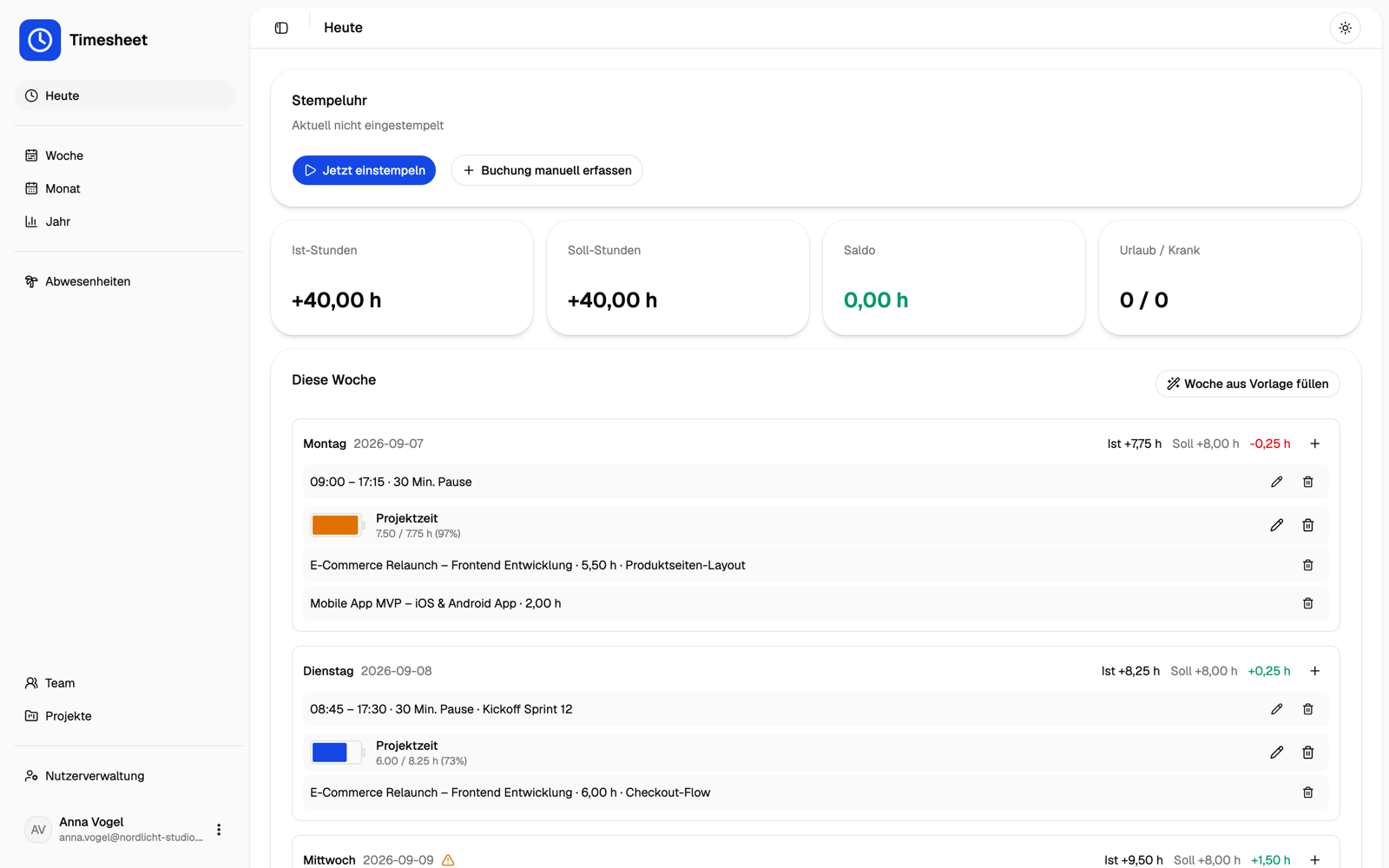The height and width of the screenshot is (868, 1389).
Task: Click the Ist-Stunden card
Action: click(x=402, y=278)
